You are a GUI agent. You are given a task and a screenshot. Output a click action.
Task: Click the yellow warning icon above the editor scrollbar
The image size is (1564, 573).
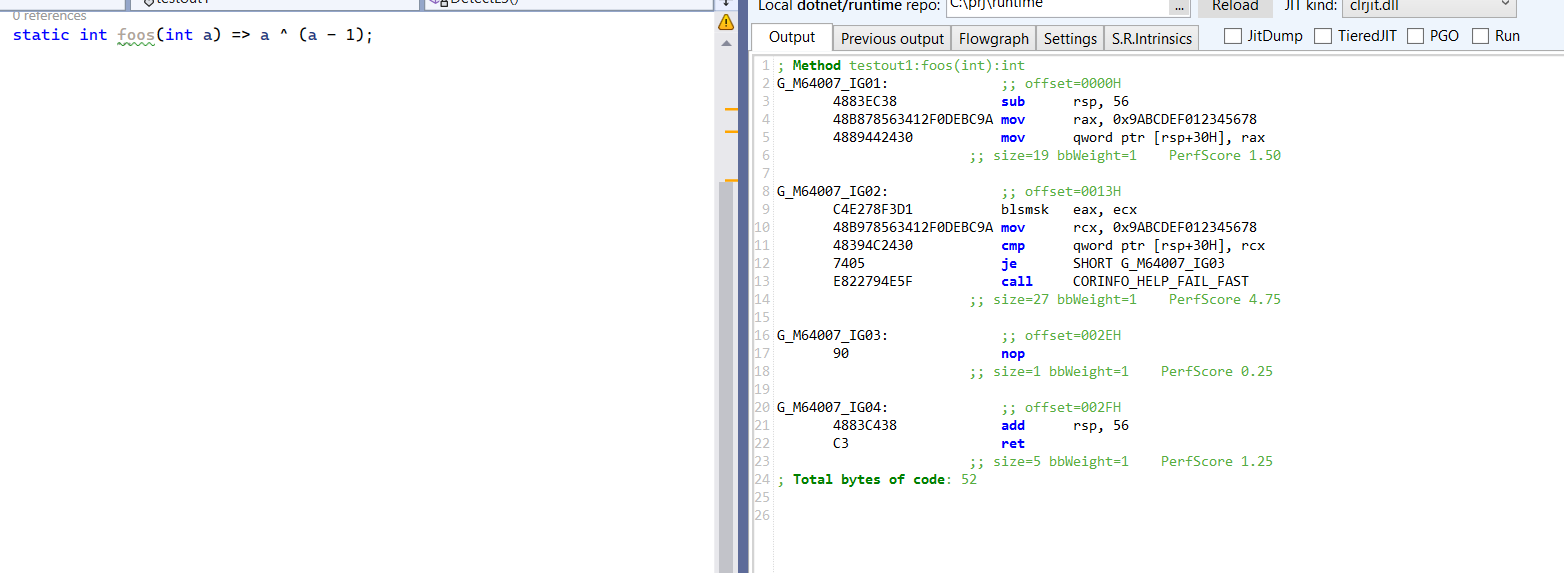[727, 22]
